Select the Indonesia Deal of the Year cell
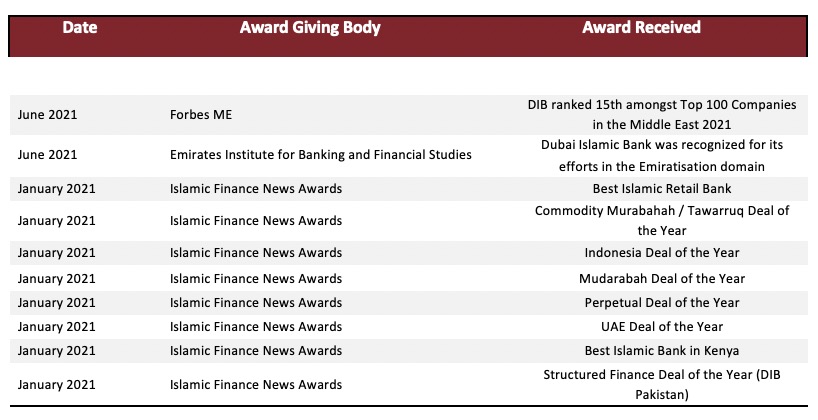818x420 pixels. tap(661, 253)
